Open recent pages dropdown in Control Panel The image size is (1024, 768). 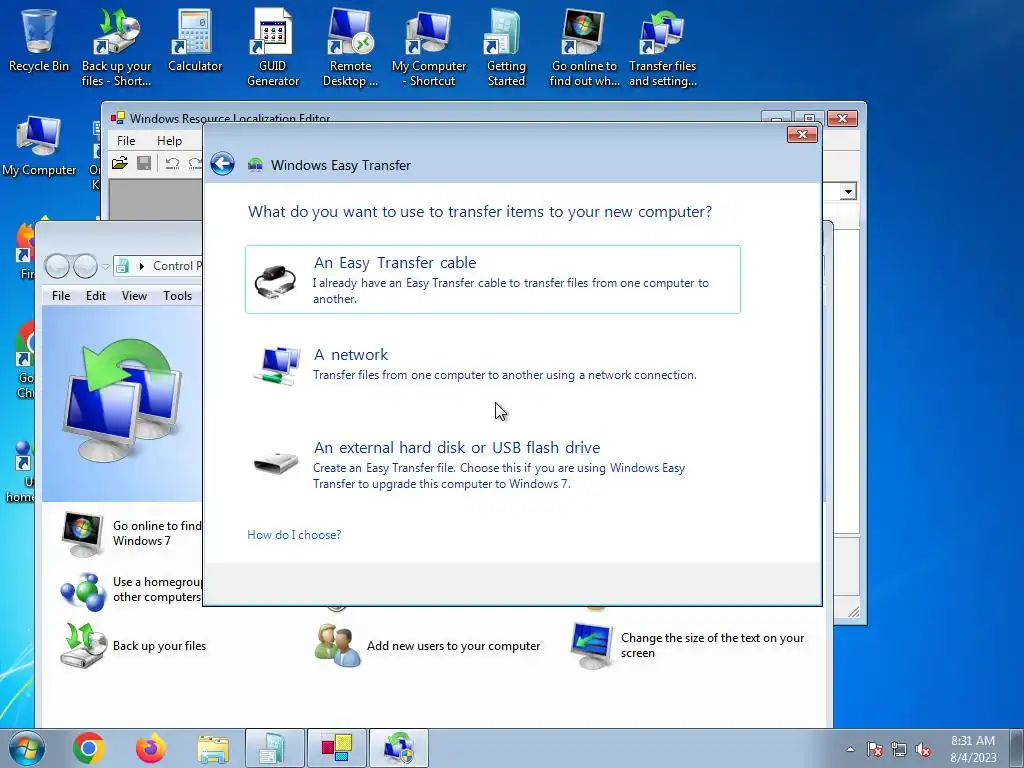coord(105,266)
